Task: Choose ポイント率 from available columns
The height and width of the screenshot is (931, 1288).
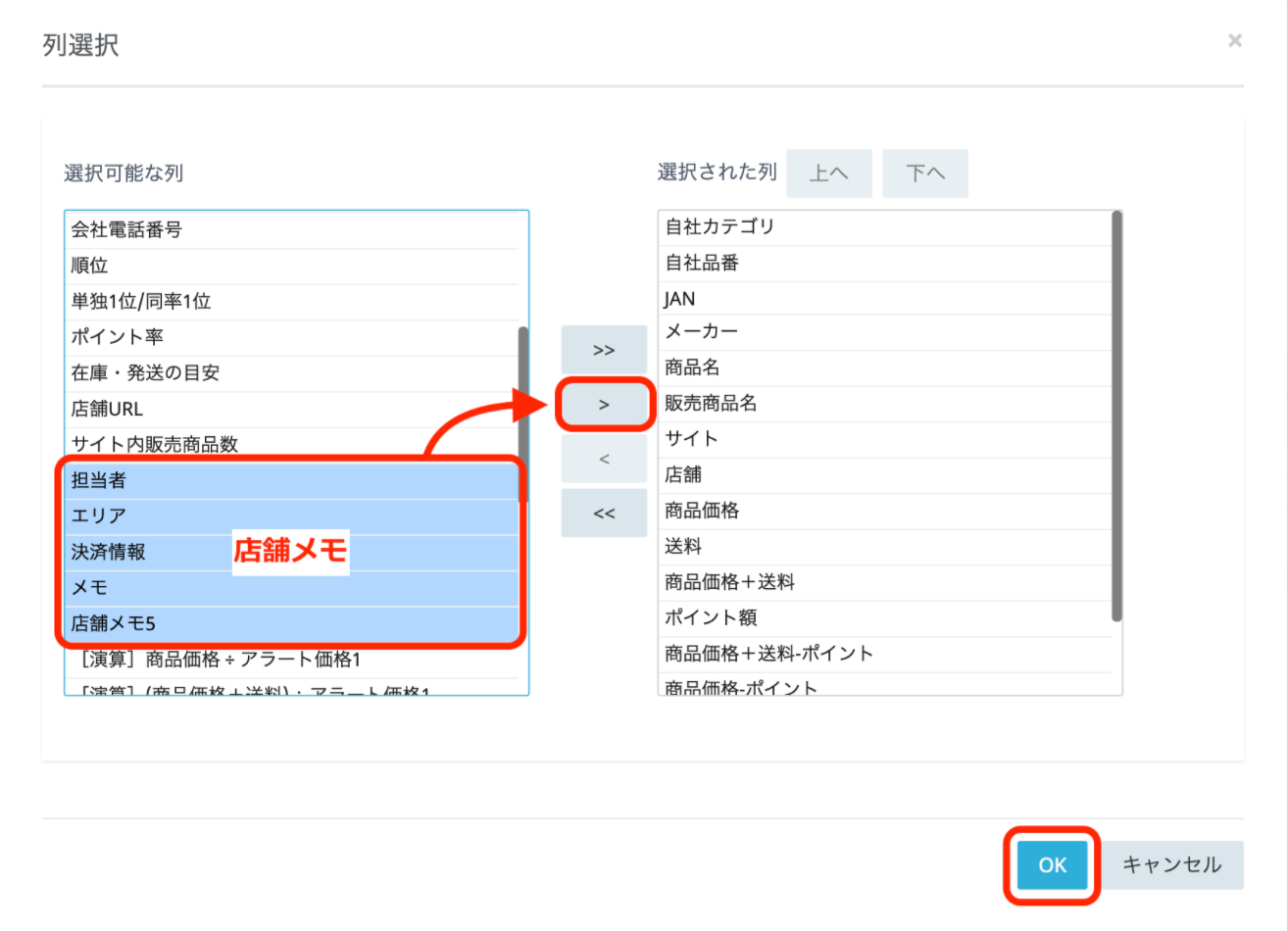Action: coord(117,337)
